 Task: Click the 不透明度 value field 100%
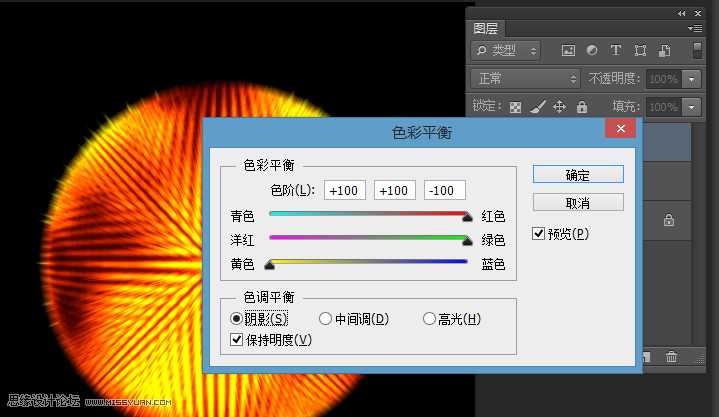pos(663,79)
